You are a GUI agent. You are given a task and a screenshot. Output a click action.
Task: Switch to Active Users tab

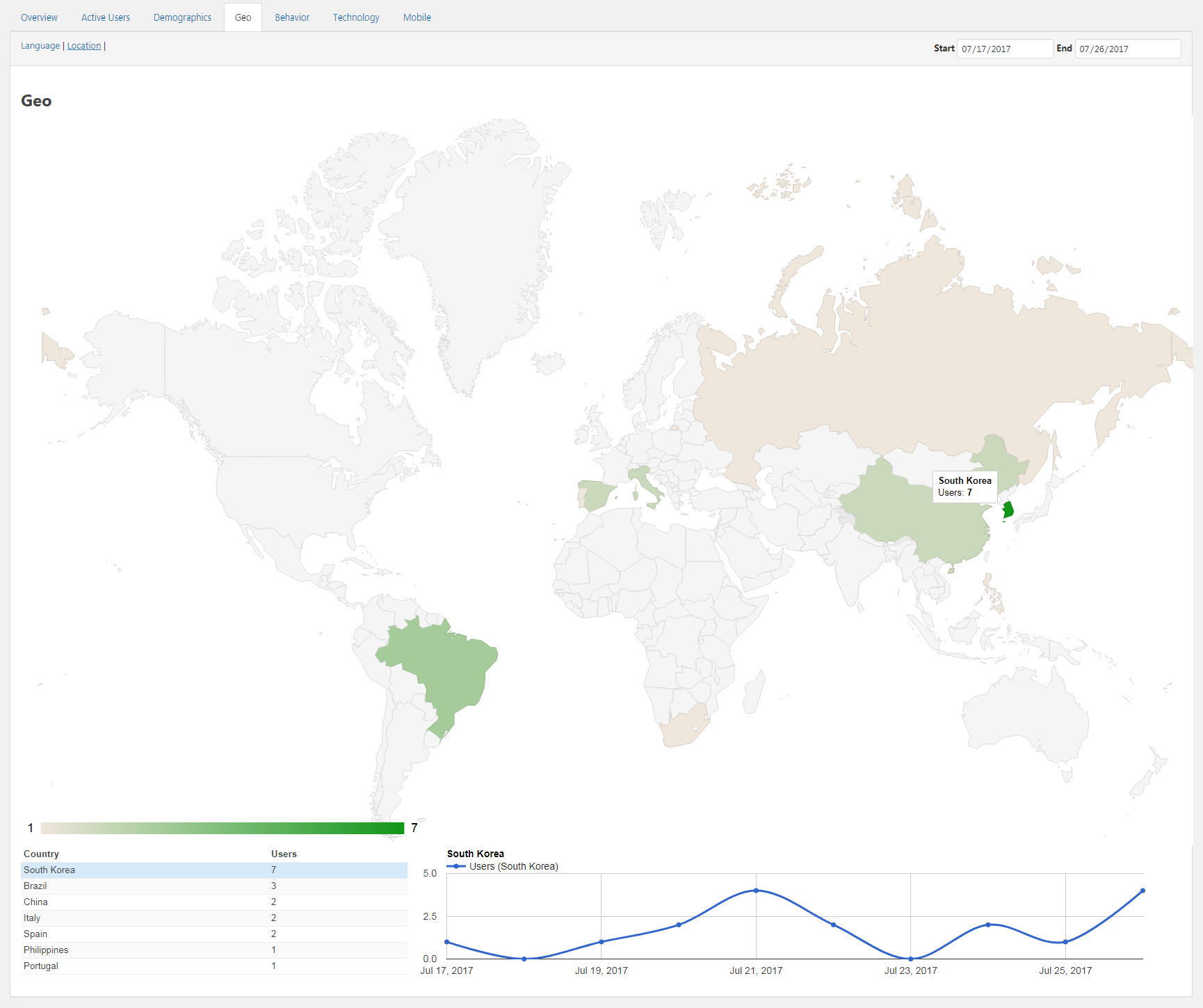106,17
